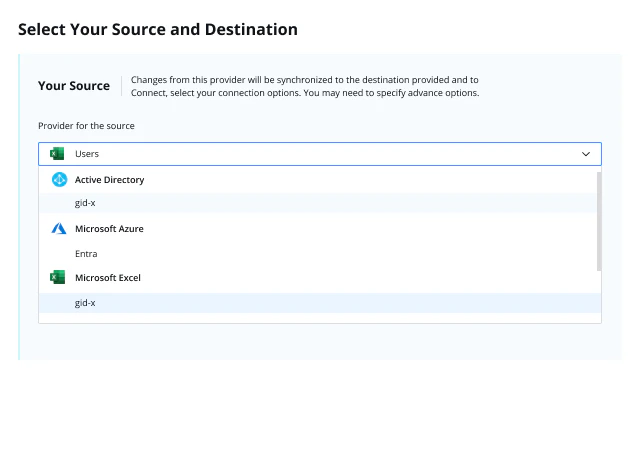Click the Excel icon in the selected provider field

click(57, 154)
